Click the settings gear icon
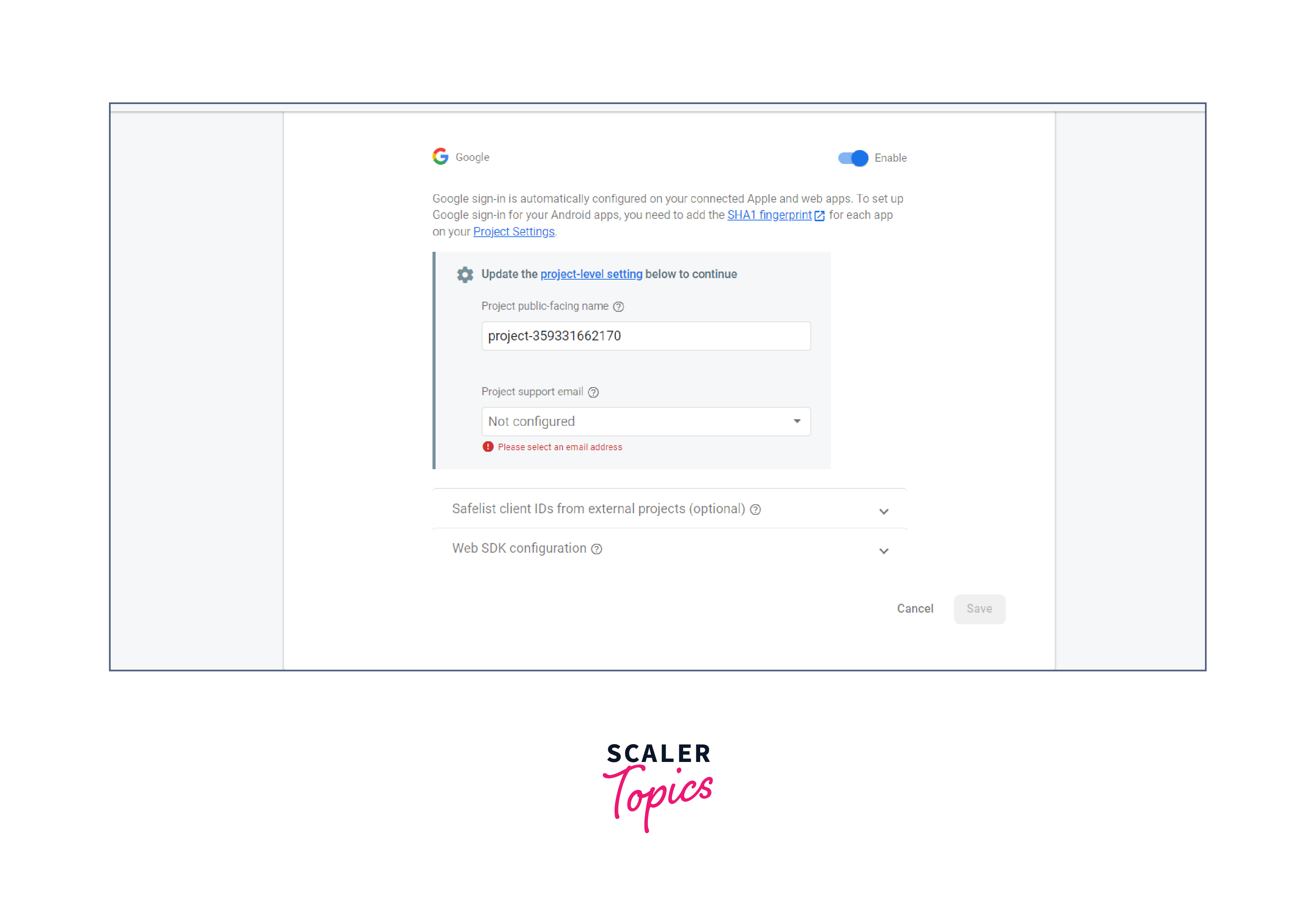Screen dimensions: 1316x907 click(464, 274)
